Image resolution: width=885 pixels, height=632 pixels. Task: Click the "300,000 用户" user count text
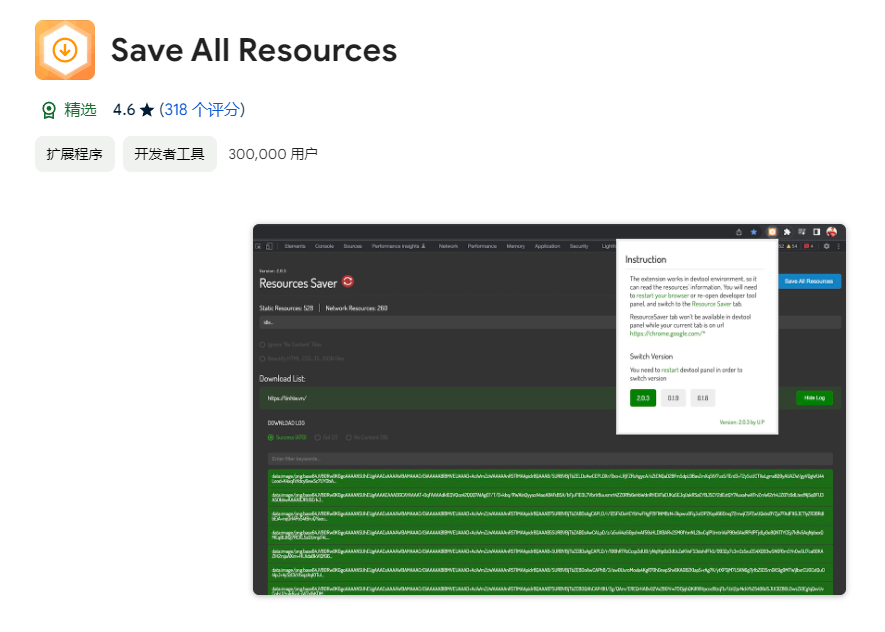(x=273, y=154)
